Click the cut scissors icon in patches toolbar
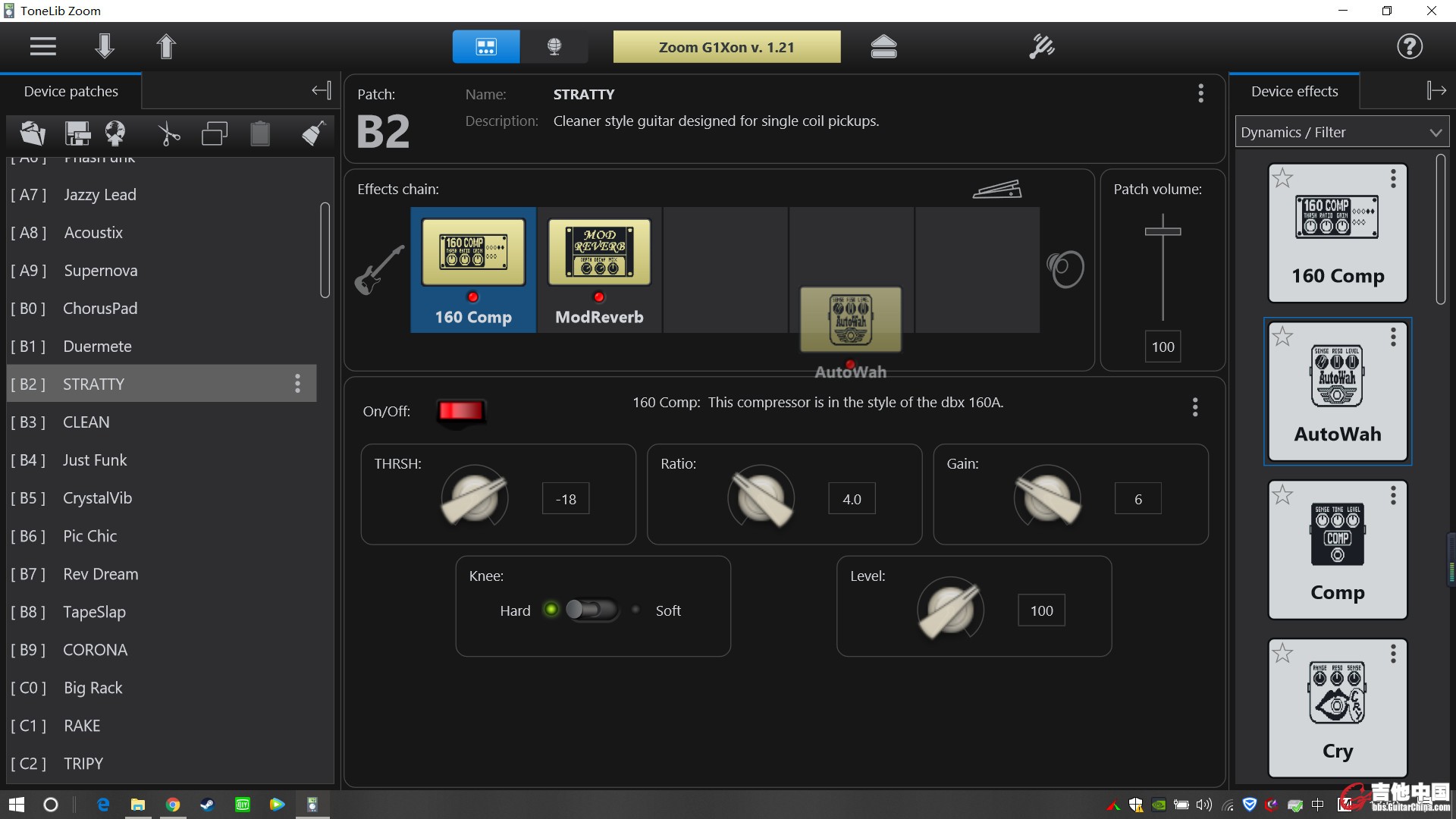 point(168,134)
